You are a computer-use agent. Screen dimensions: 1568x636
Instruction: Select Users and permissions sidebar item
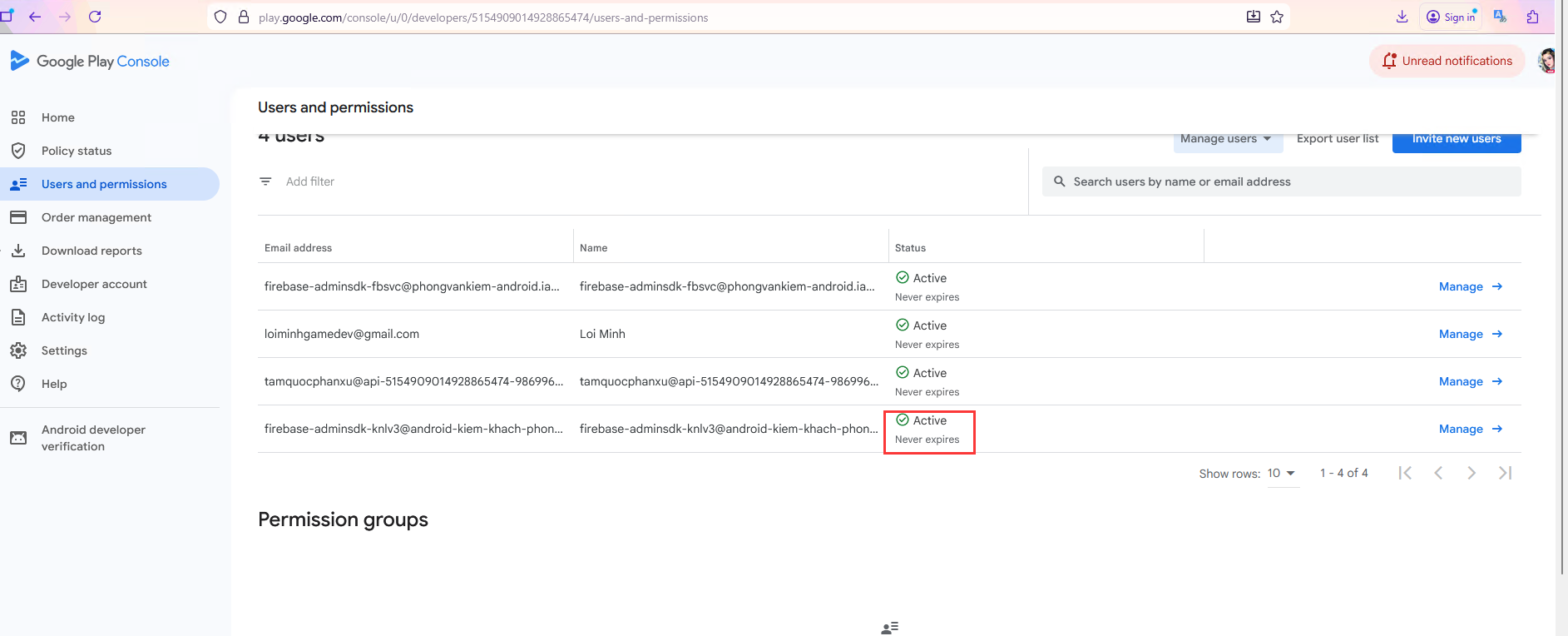pyautogui.click(x=110, y=184)
